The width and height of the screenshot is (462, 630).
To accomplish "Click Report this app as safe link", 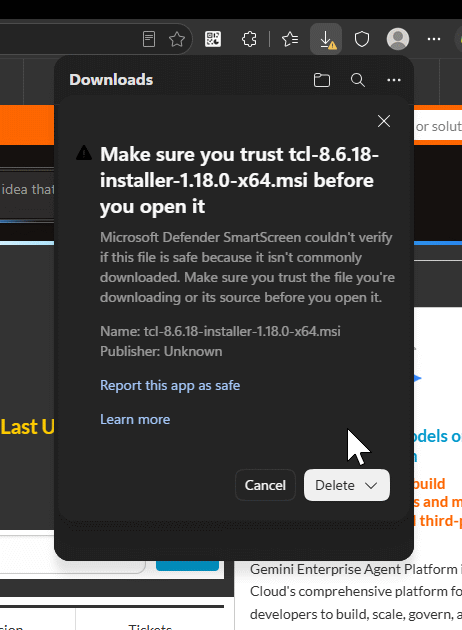I will click(x=170, y=385).
